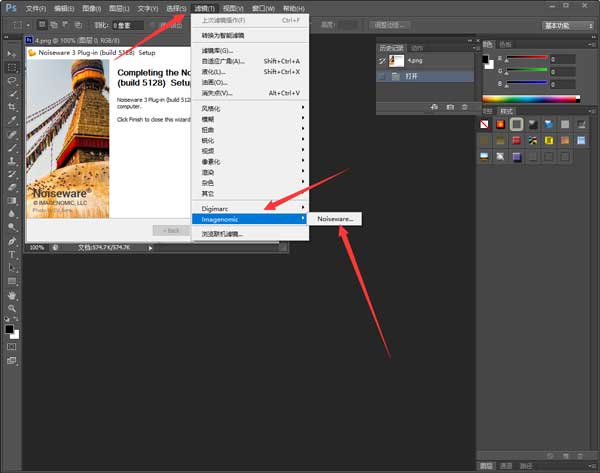Toggle Quick Mask mode in toolbox
The width and height of the screenshot is (600, 473).
pos(12,347)
